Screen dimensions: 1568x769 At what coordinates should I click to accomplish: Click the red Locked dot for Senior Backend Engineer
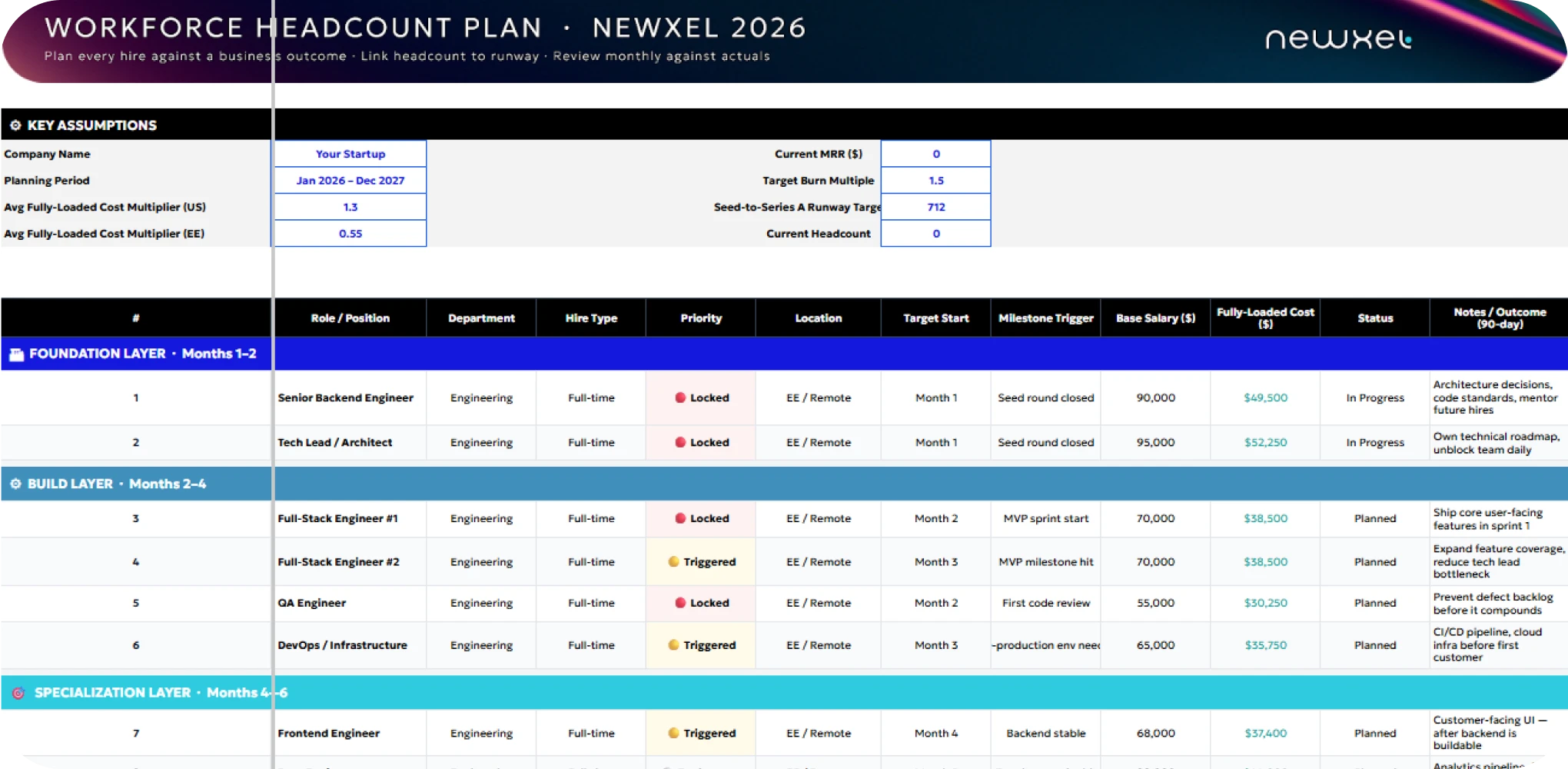pos(680,398)
